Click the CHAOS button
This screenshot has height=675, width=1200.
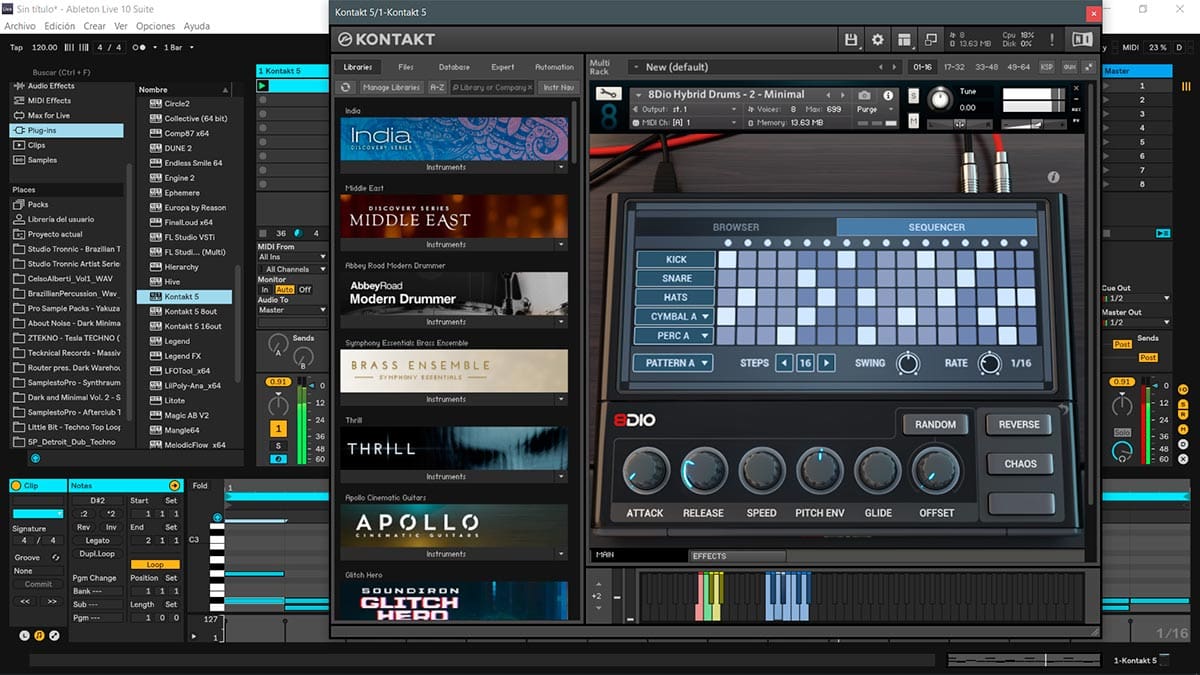1020,464
